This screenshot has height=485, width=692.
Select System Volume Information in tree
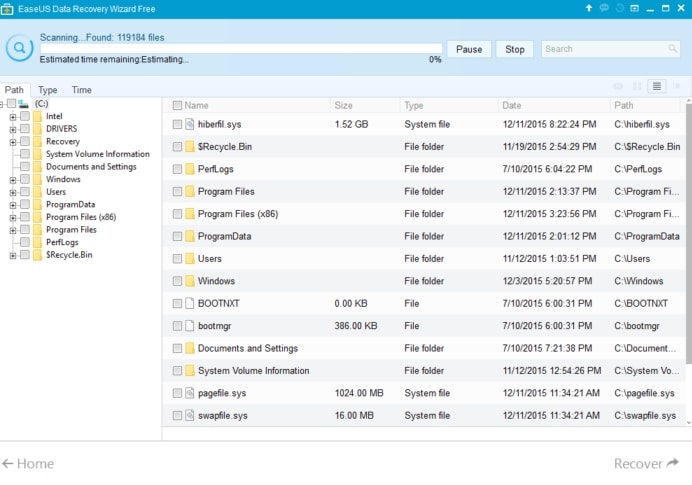point(98,154)
